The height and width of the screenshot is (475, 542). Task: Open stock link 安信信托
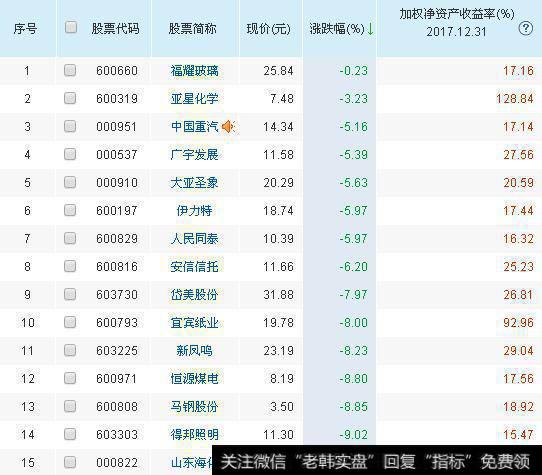[x=195, y=267]
